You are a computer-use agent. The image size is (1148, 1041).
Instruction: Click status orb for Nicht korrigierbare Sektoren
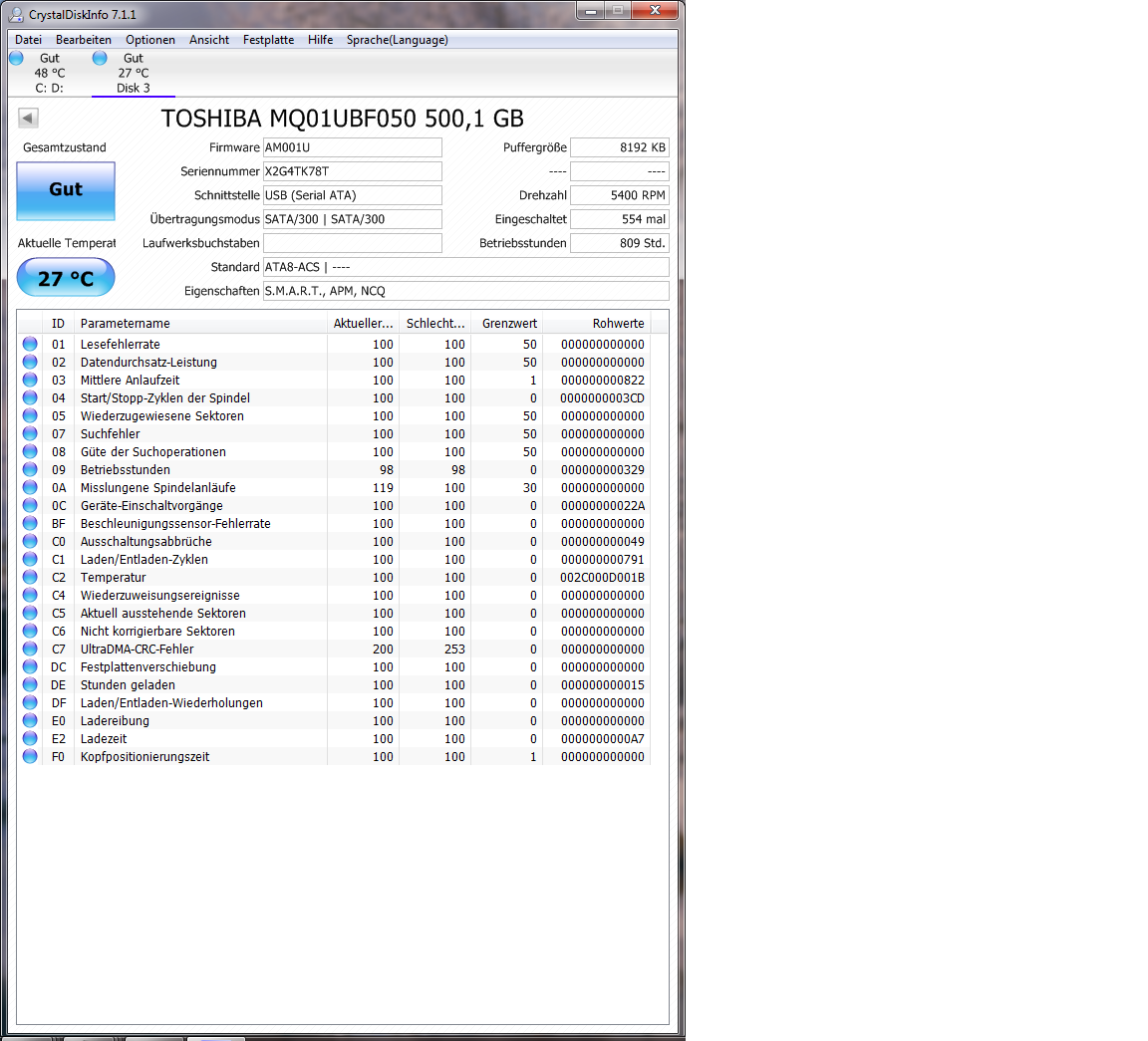tap(30, 631)
